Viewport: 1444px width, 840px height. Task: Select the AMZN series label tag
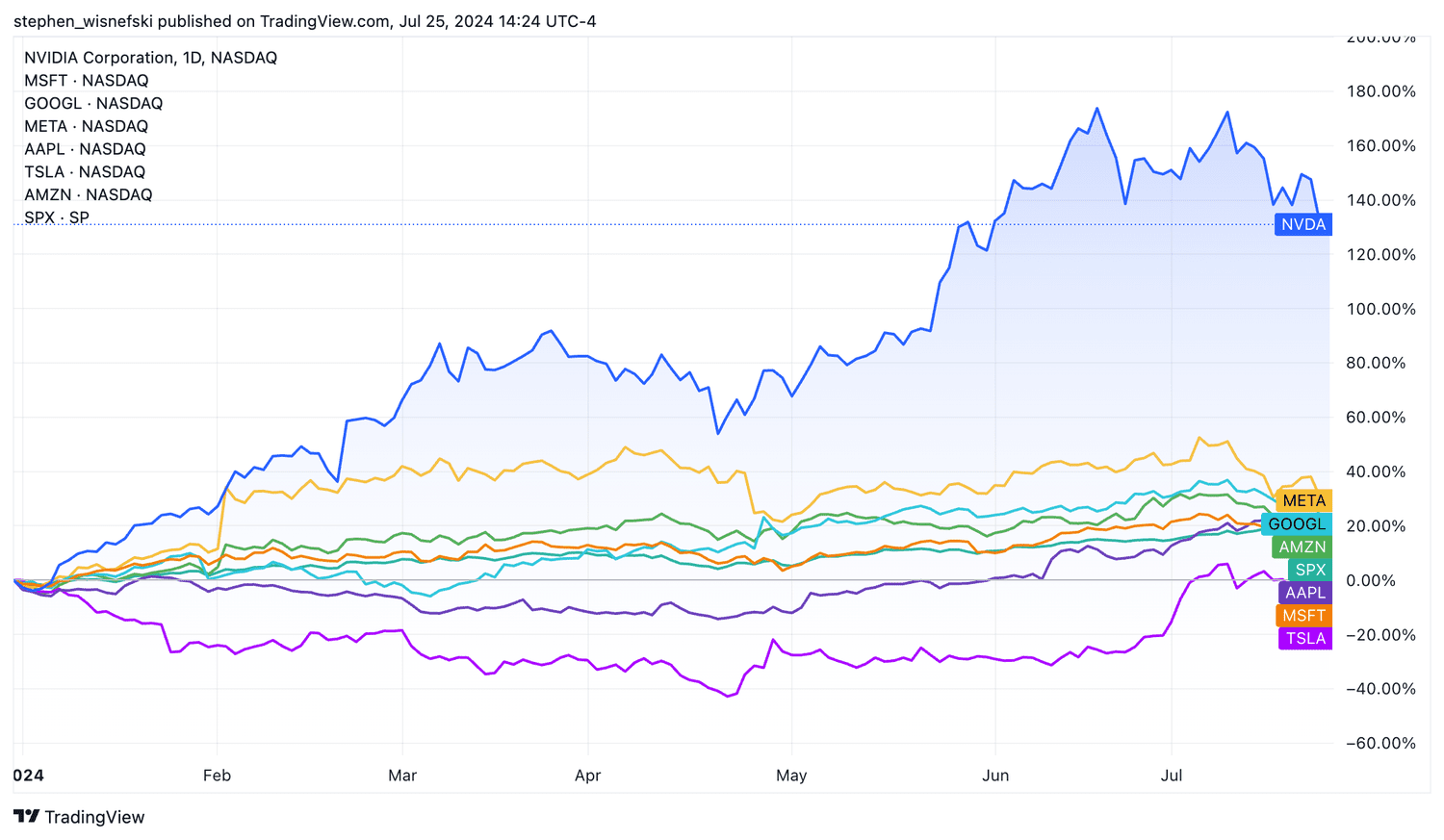click(1302, 547)
